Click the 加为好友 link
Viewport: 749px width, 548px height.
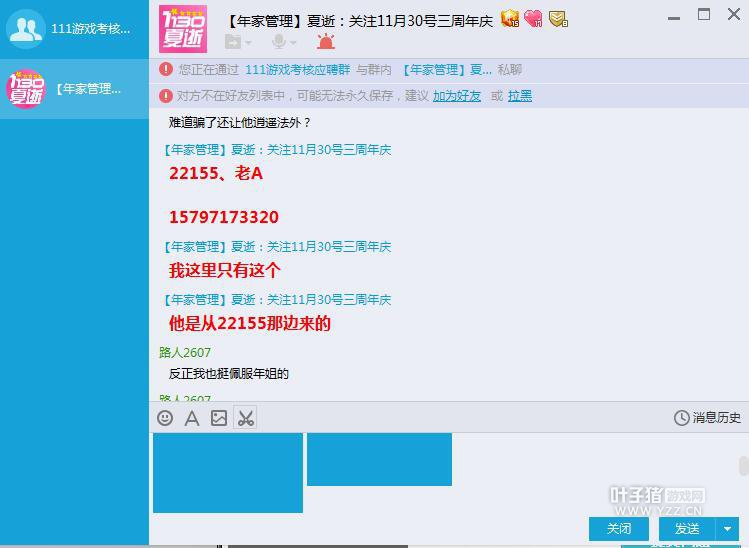(x=457, y=96)
